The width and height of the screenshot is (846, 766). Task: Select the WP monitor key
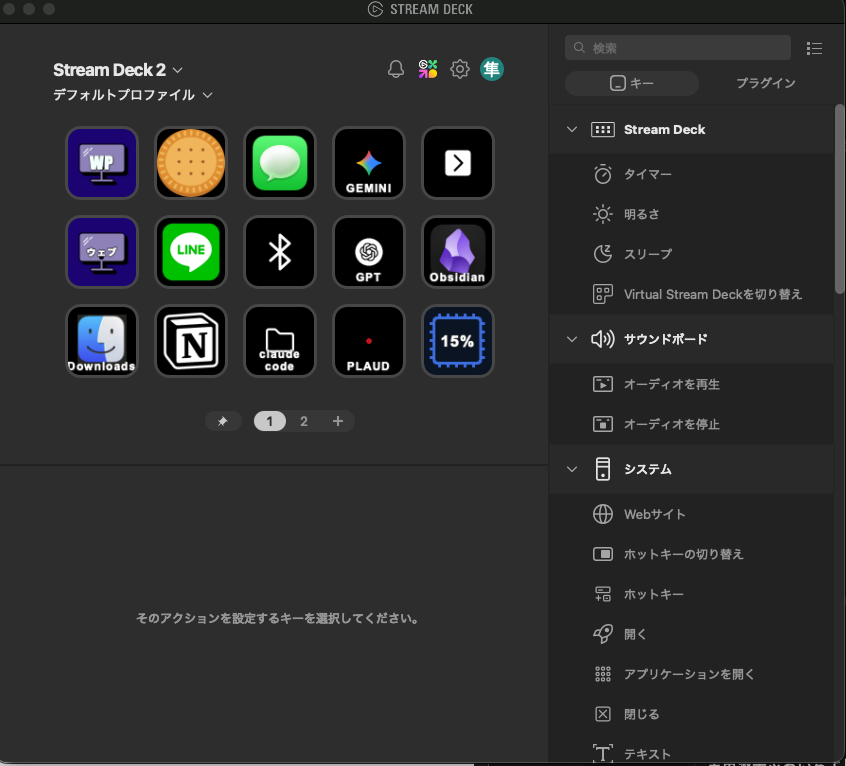coord(102,163)
